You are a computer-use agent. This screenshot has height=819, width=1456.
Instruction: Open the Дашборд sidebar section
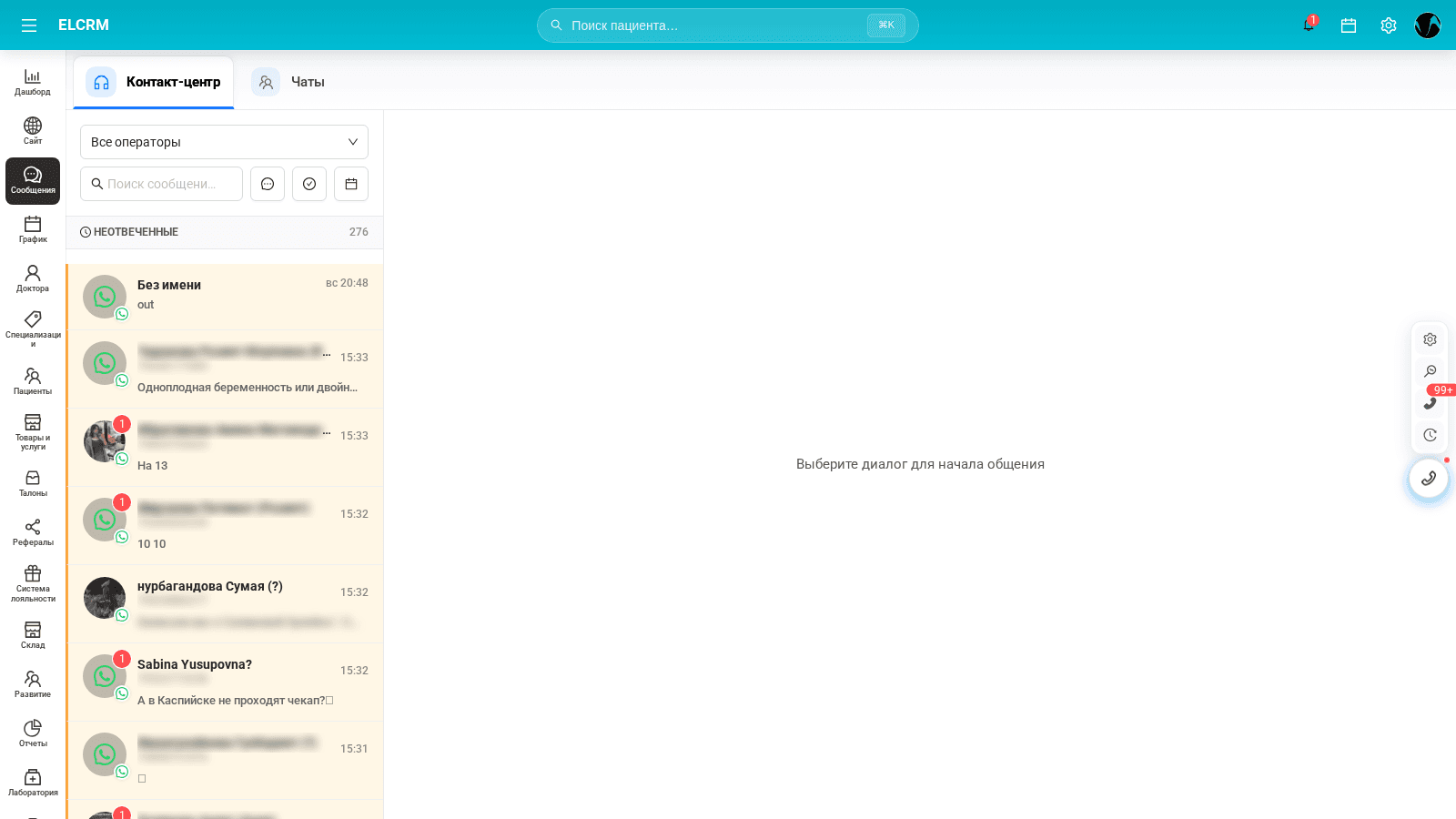[x=33, y=82]
